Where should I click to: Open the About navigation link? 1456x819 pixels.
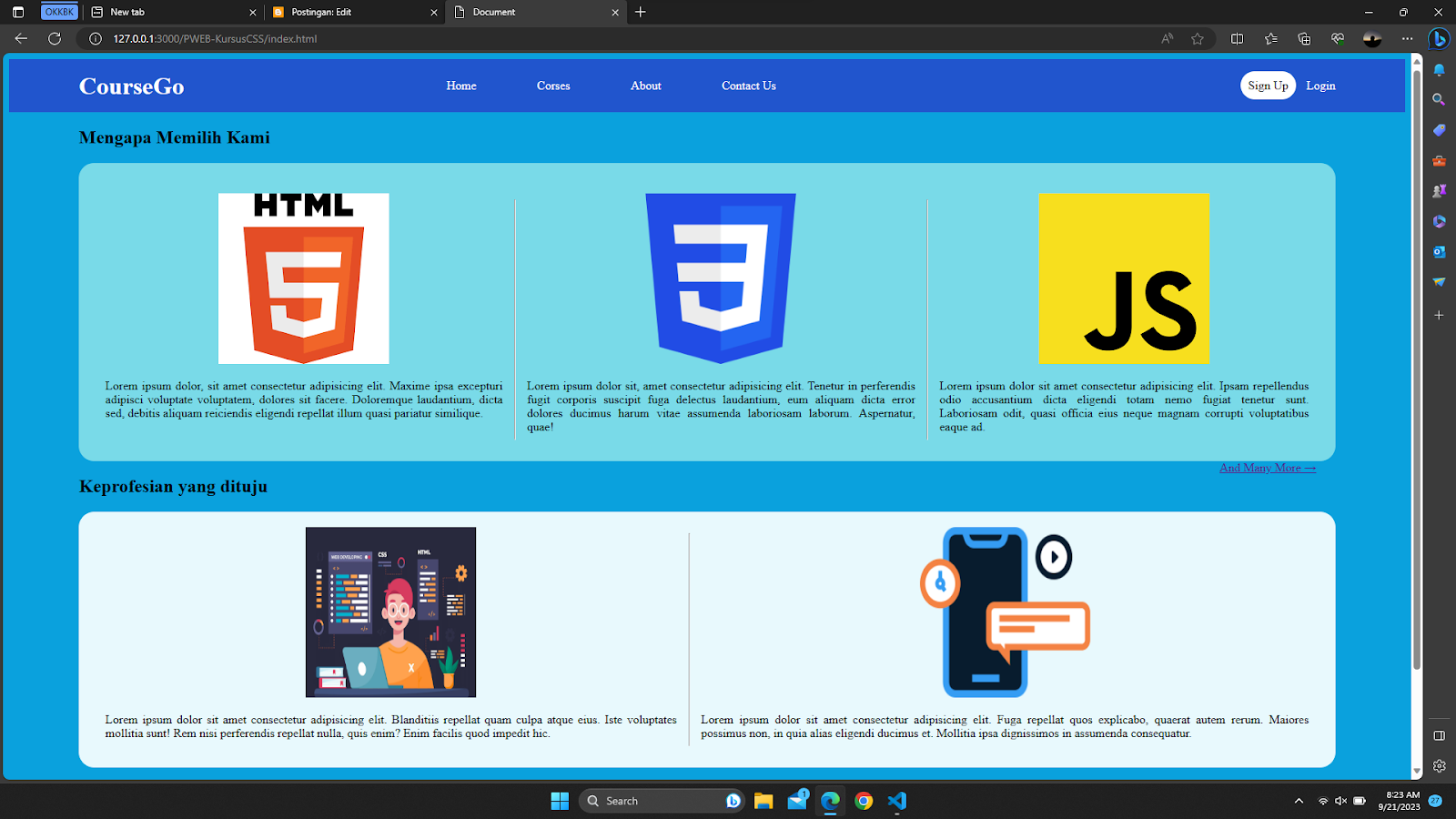[646, 86]
